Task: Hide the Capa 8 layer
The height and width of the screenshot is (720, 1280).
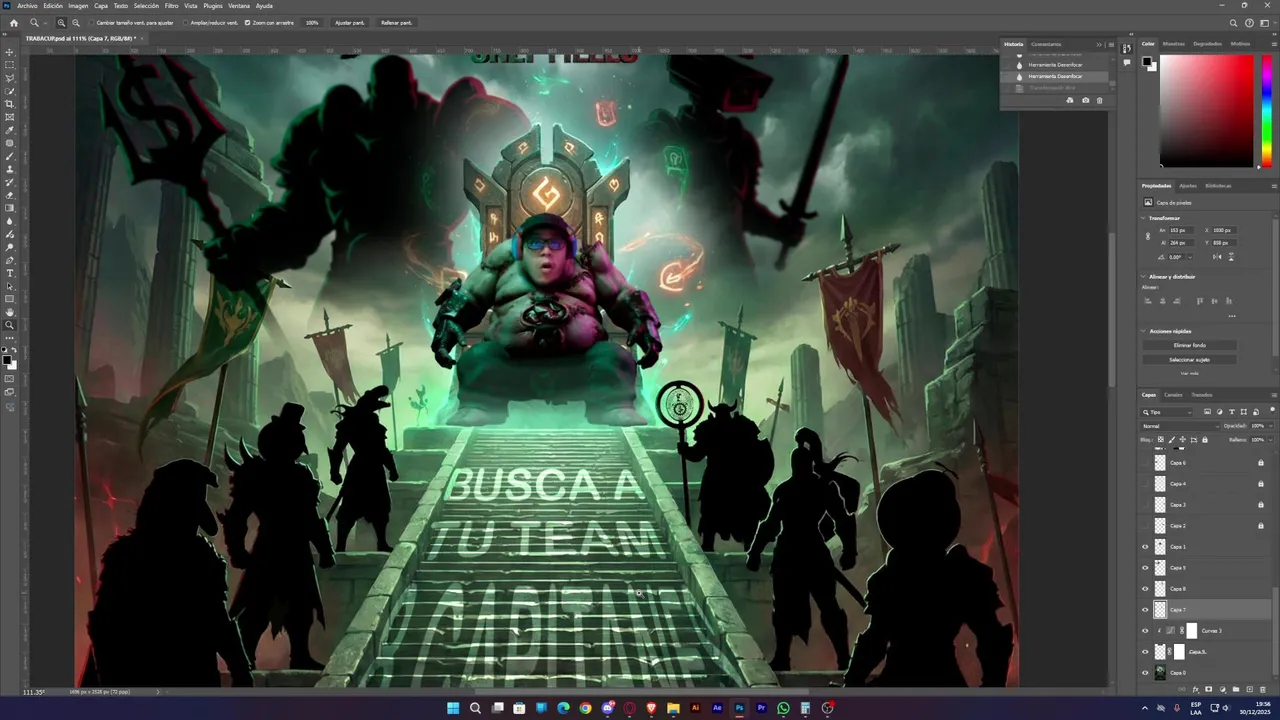Action: 1145,588
